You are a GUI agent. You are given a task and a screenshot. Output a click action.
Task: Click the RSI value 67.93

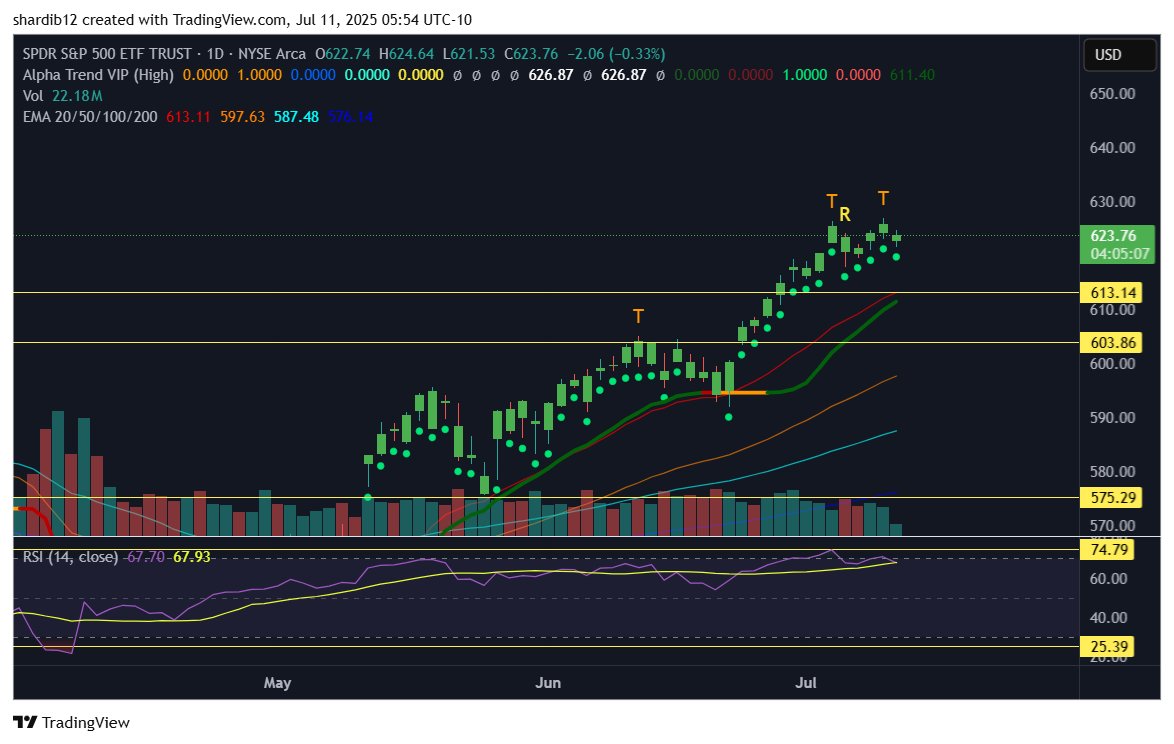pos(192,557)
